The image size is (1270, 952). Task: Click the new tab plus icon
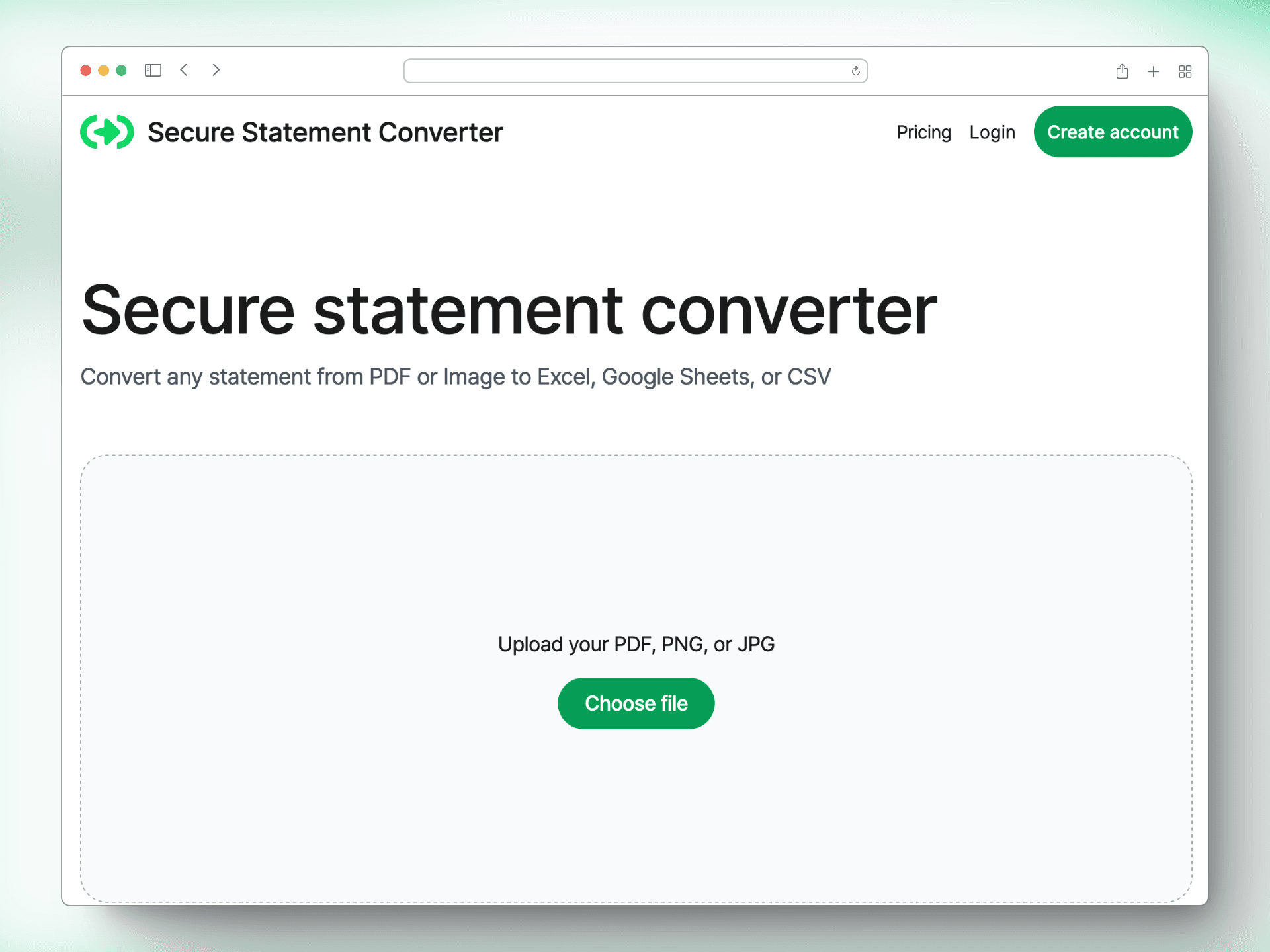(1154, 70)
